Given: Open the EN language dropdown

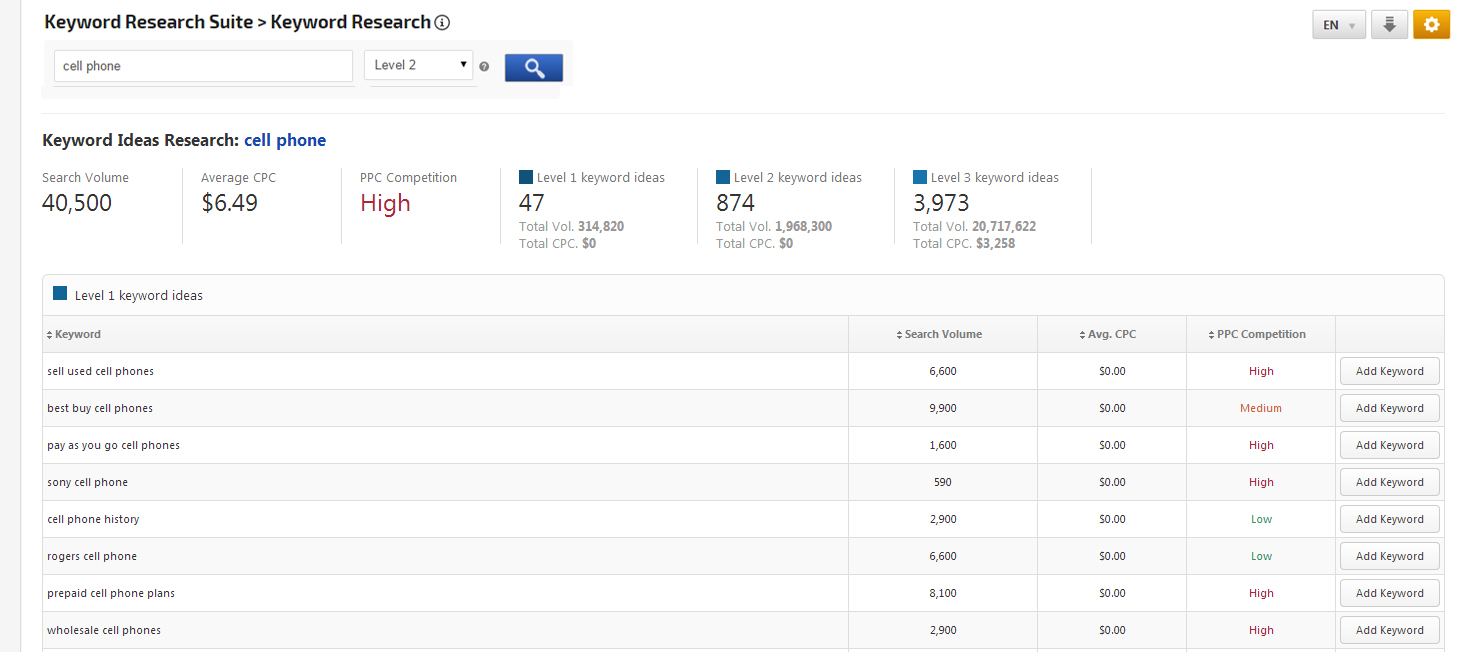Looking at the screenshot, I should point(1338,25).
